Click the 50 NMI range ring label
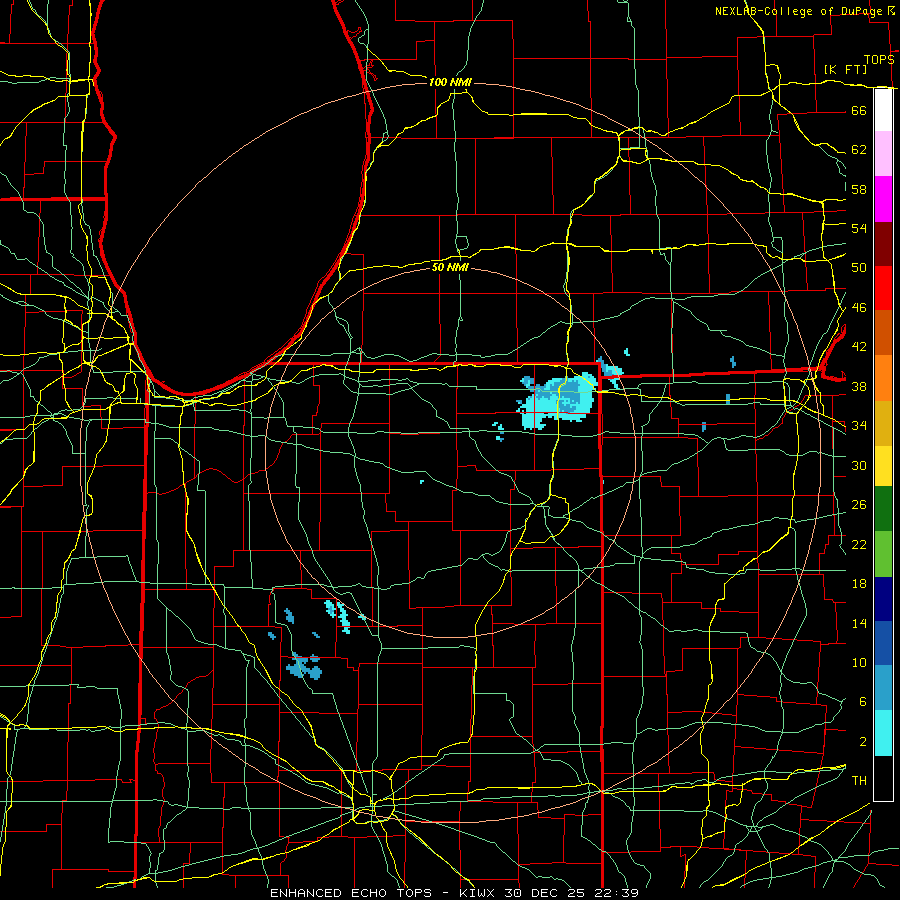The image size is (900, 900). click(450, 267)
